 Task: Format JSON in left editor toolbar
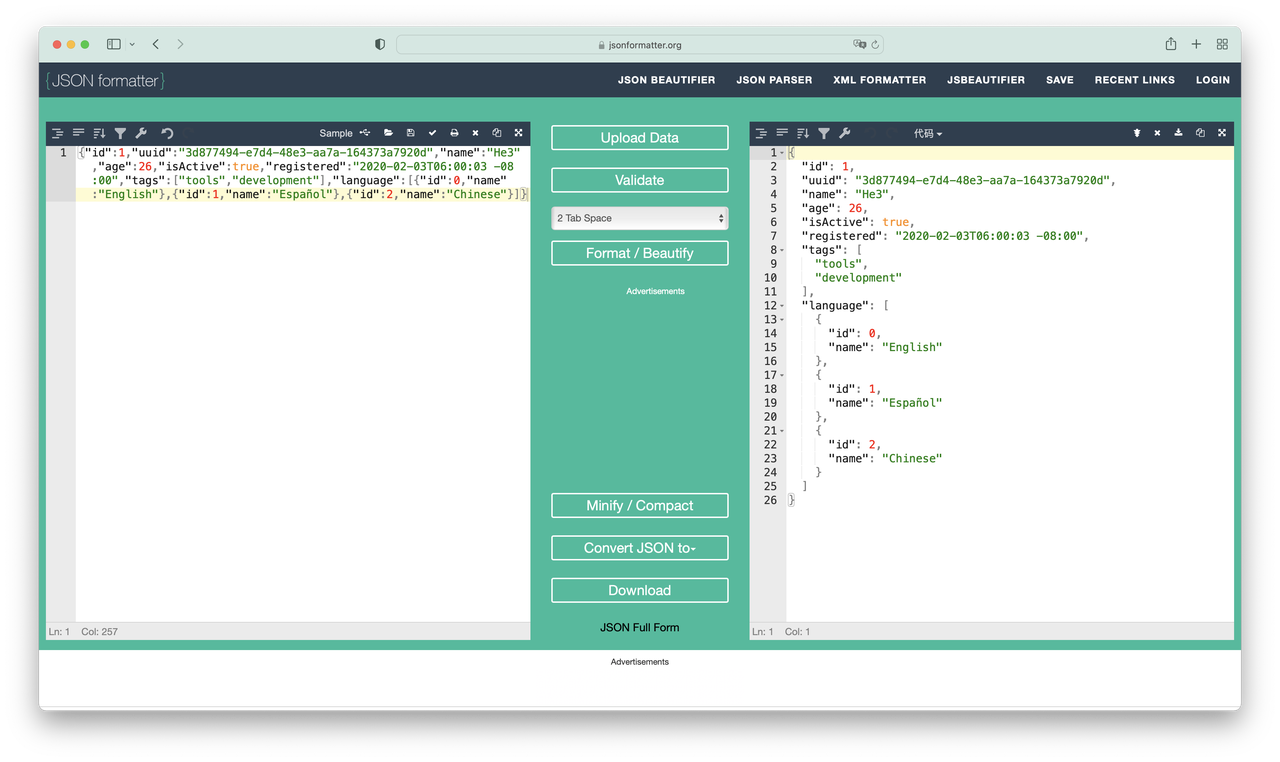click(x=58, y=133)
